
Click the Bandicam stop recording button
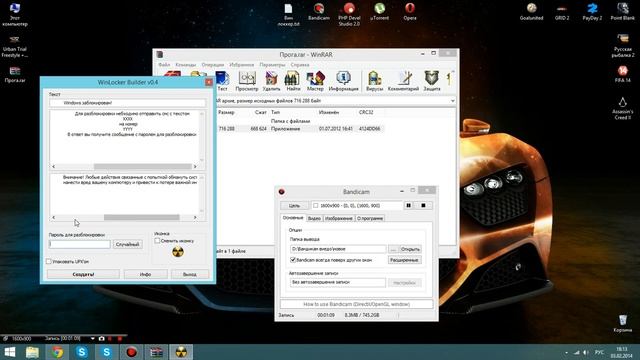click(x=423, y=205)
